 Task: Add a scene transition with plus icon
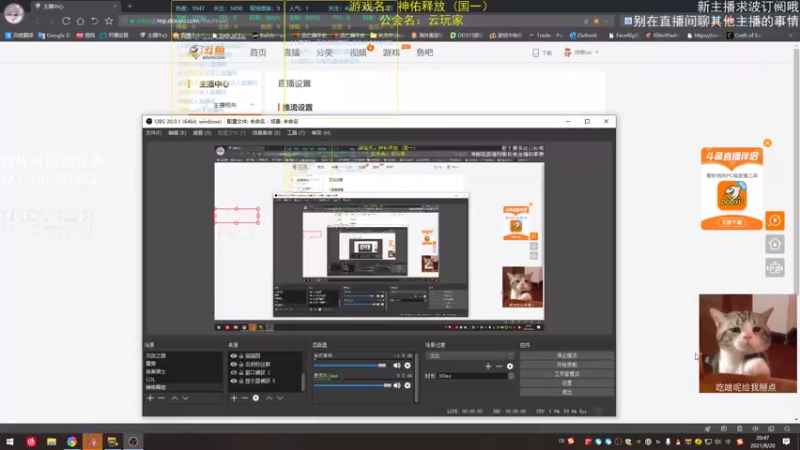(488, 366)
